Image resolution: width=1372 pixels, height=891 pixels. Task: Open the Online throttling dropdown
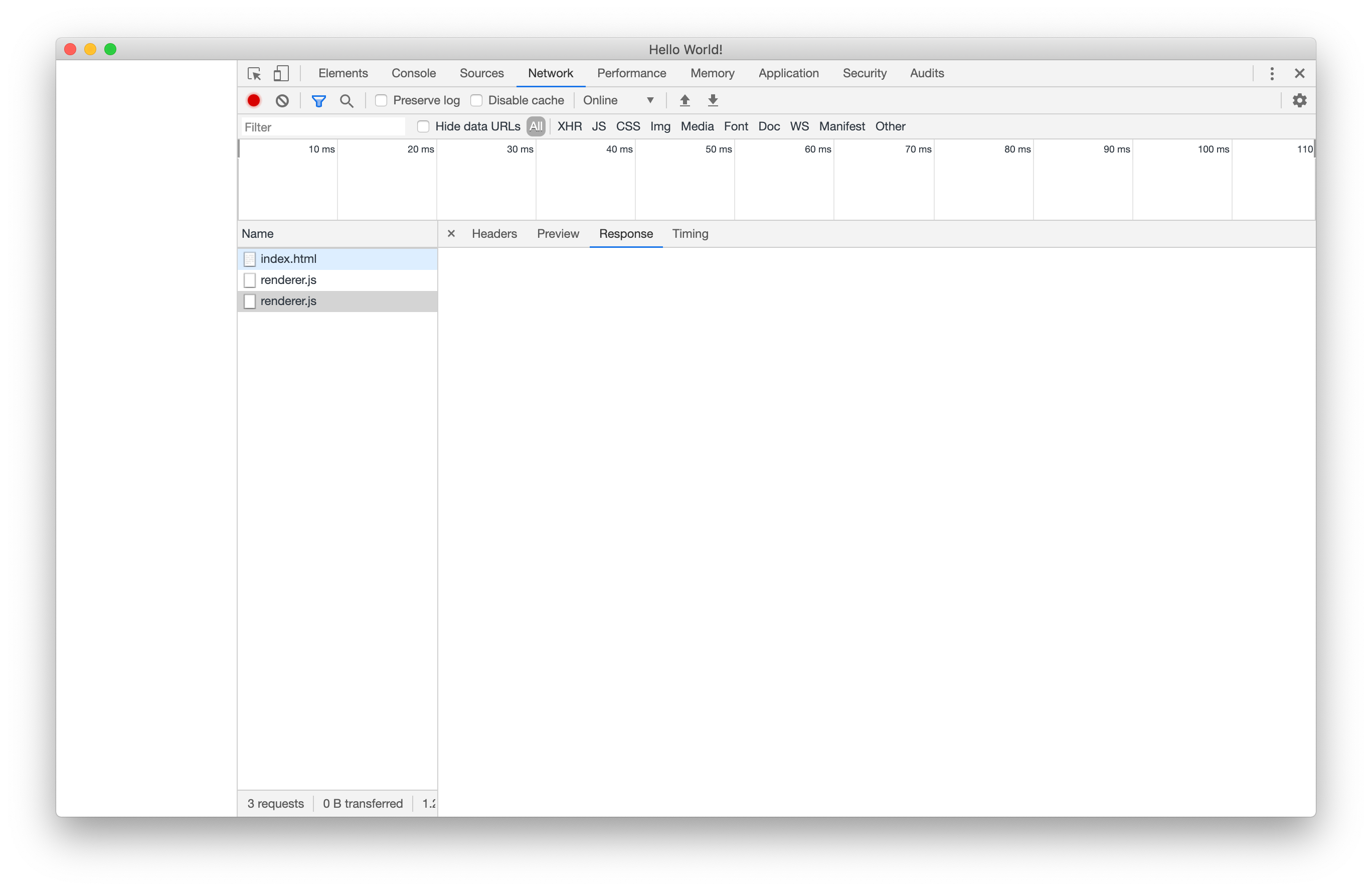coord(618,100)
